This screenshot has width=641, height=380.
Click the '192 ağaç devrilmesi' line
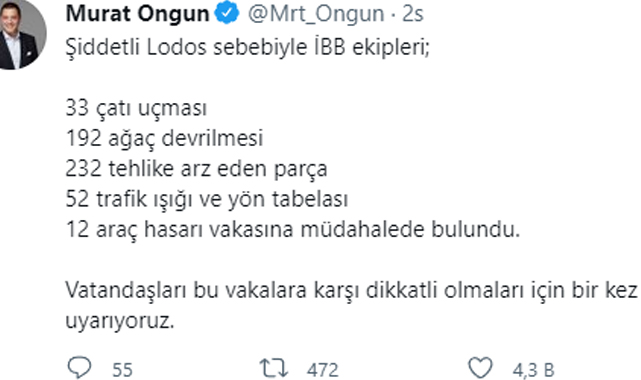tap(164, 139)
